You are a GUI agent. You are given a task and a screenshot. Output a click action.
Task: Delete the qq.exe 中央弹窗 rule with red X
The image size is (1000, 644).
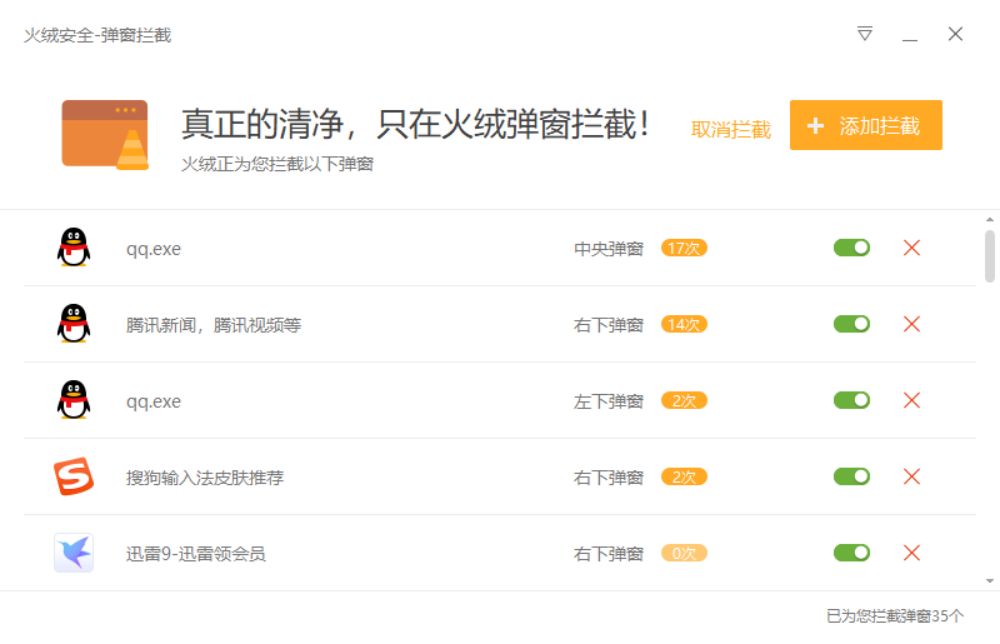tap(912, 247)
